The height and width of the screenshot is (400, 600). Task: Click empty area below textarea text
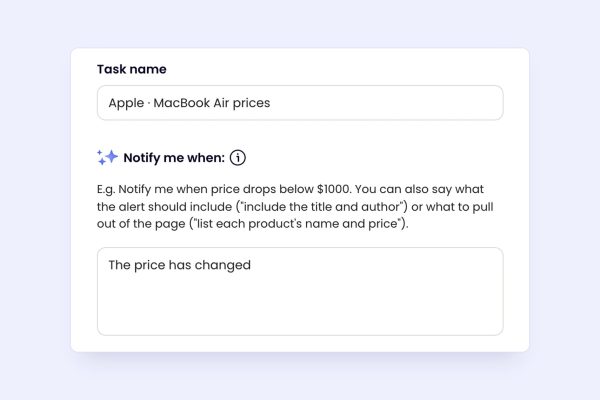pyautogui.click(x=300, y=306)
